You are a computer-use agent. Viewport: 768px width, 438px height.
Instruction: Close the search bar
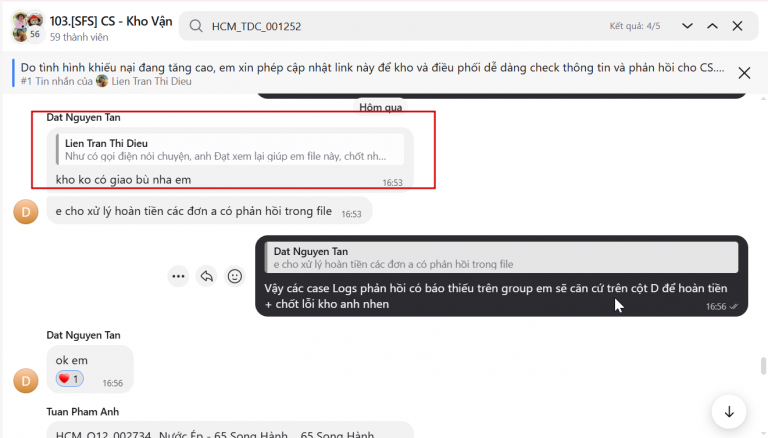coord(737,26)
